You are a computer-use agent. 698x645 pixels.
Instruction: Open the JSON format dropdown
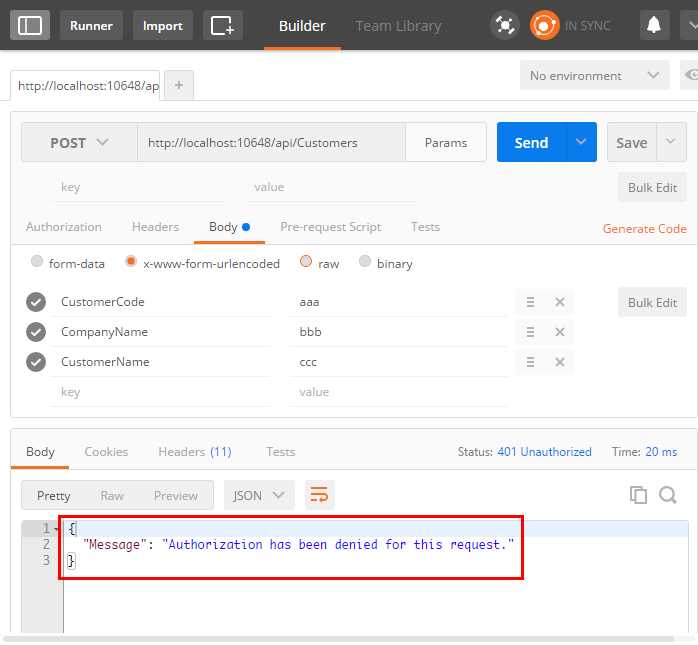(259, 495)
